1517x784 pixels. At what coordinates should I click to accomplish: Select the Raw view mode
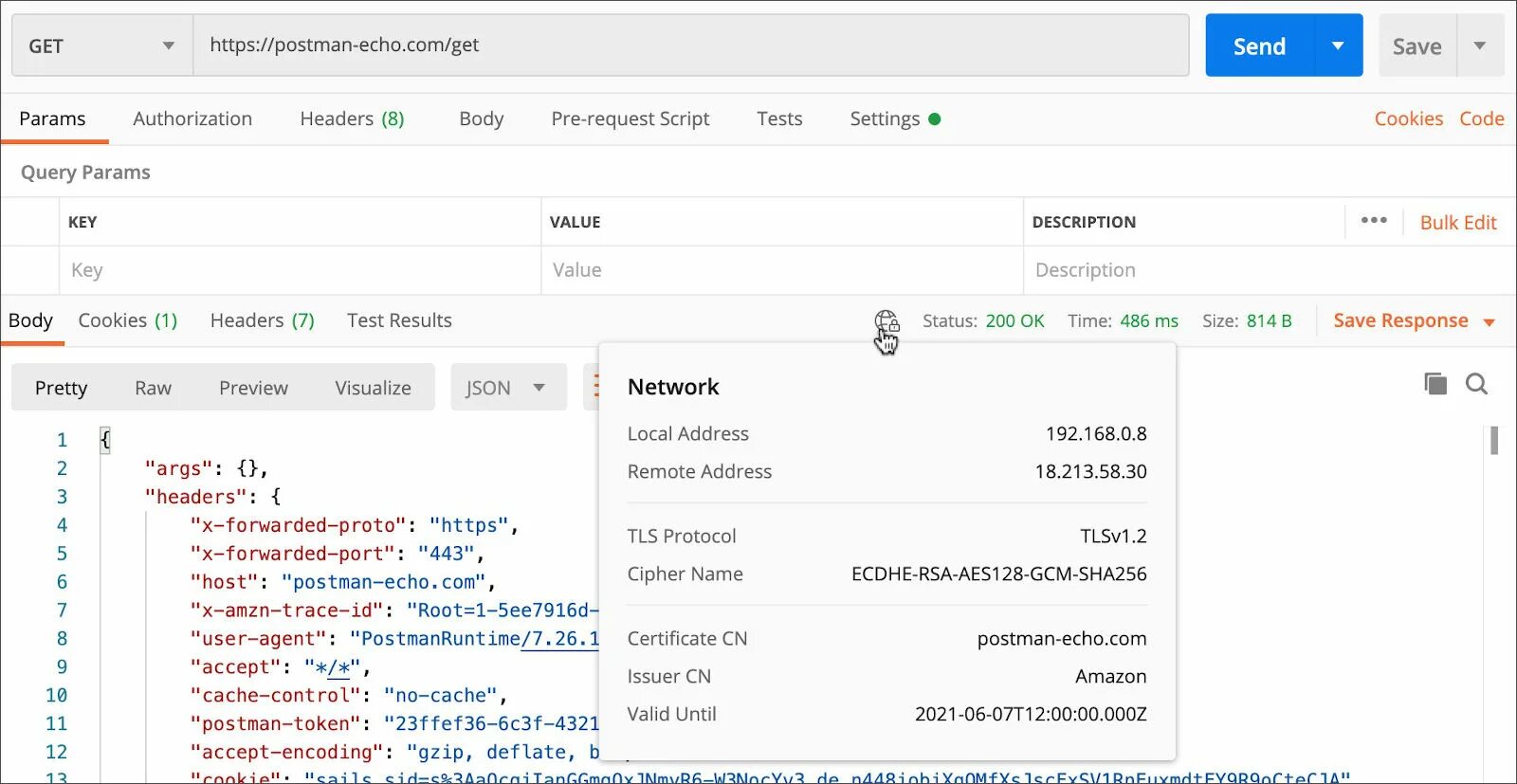[153, 388]
